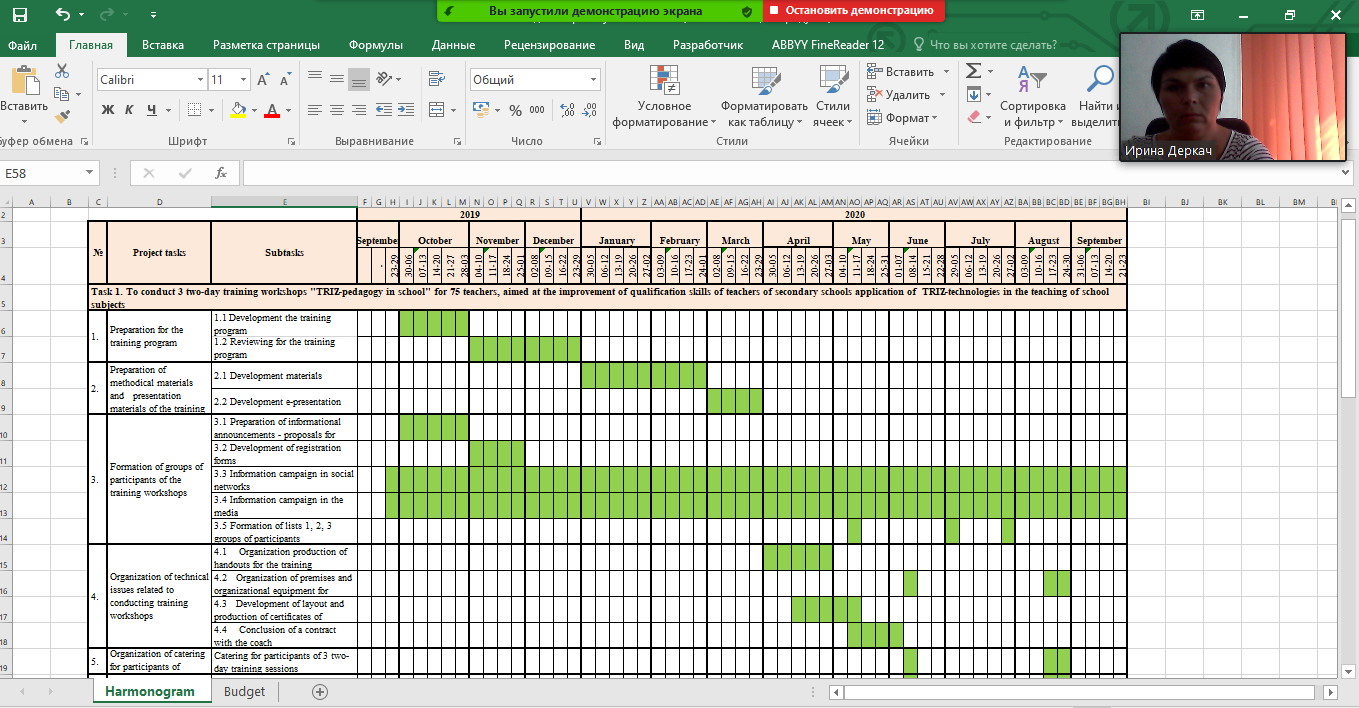Toggle center horizontal alignment

[x=336, y=110]
